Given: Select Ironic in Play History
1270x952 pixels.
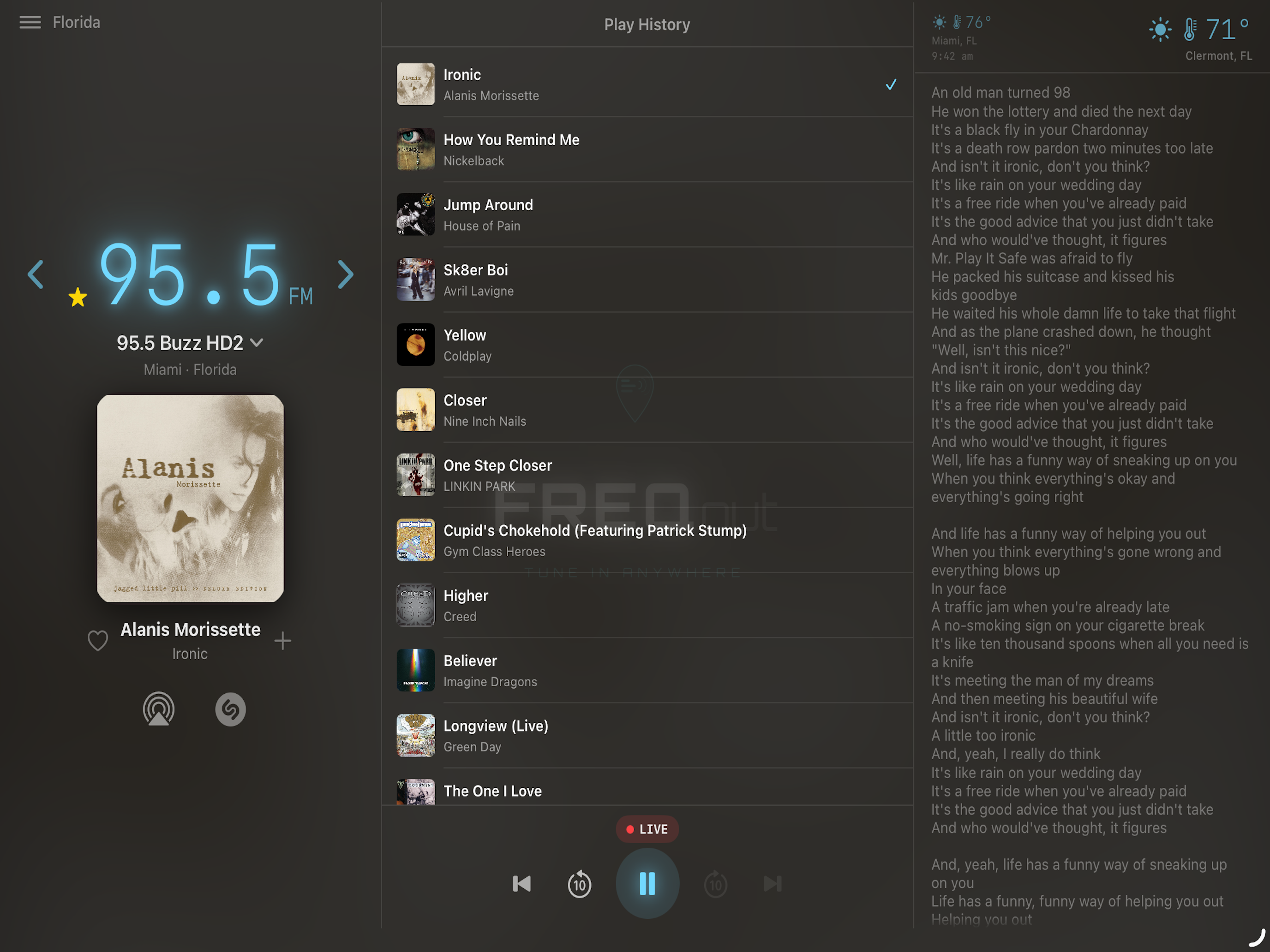Looking at the screenshot, I should (647, 84).
